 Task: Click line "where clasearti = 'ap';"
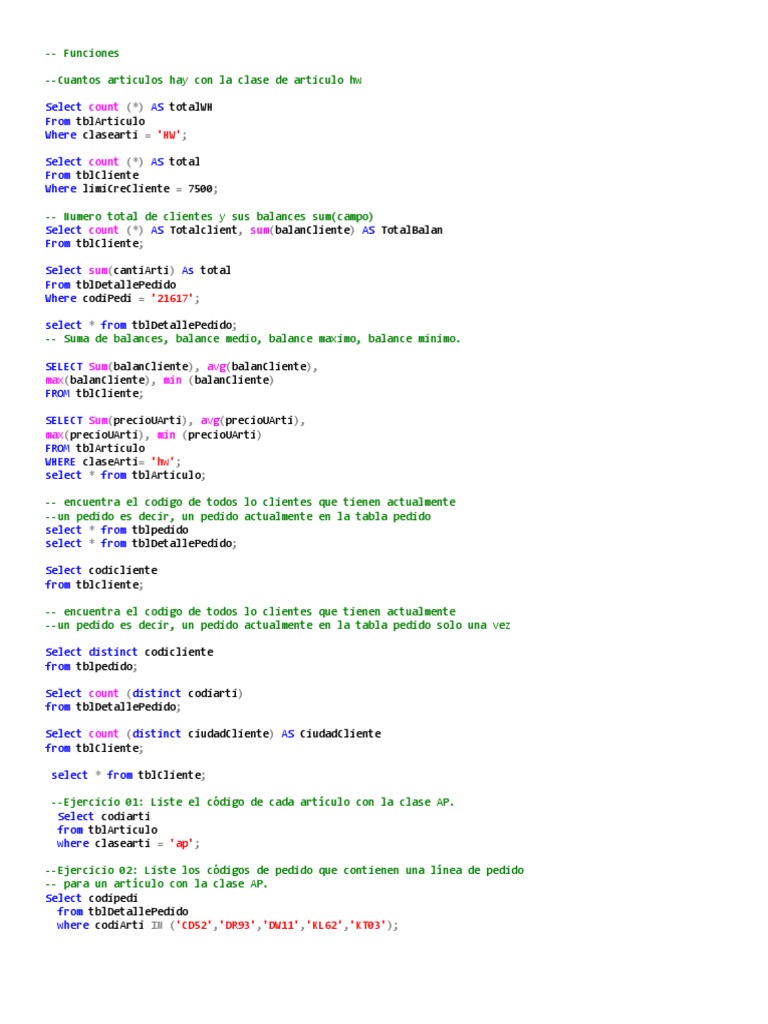pos(129,843)
